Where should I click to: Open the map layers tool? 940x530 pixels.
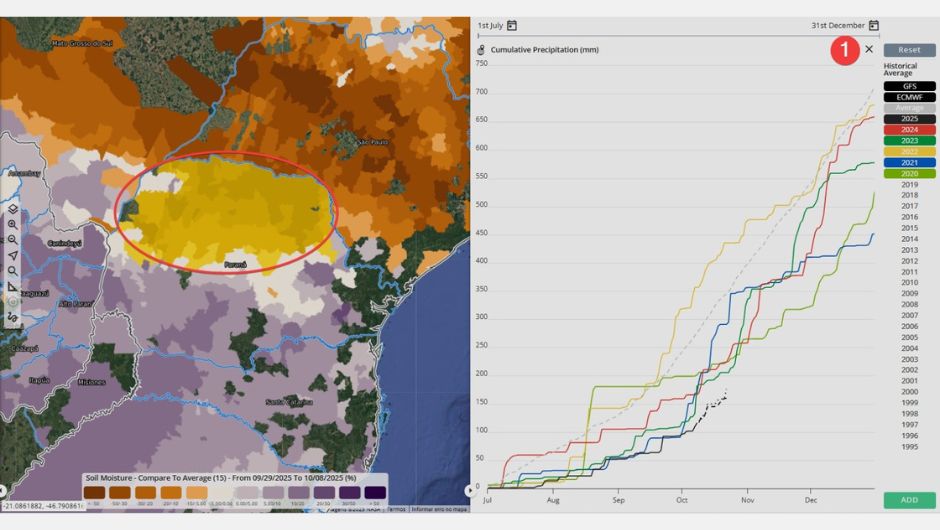(x=13, y=209)
